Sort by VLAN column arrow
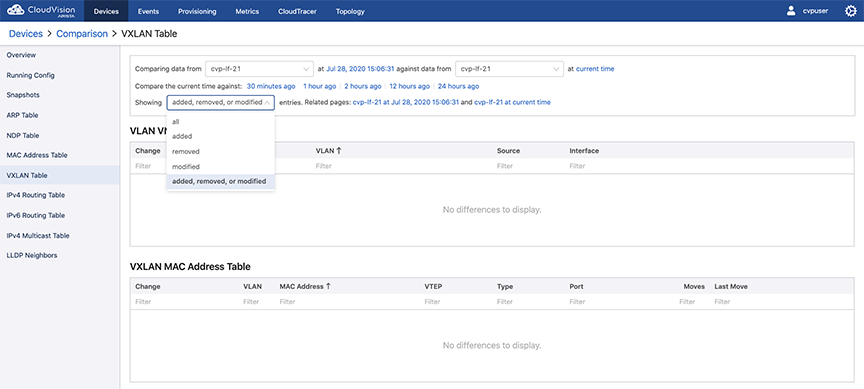The image size is (864, 389). (x=339, y=150)
